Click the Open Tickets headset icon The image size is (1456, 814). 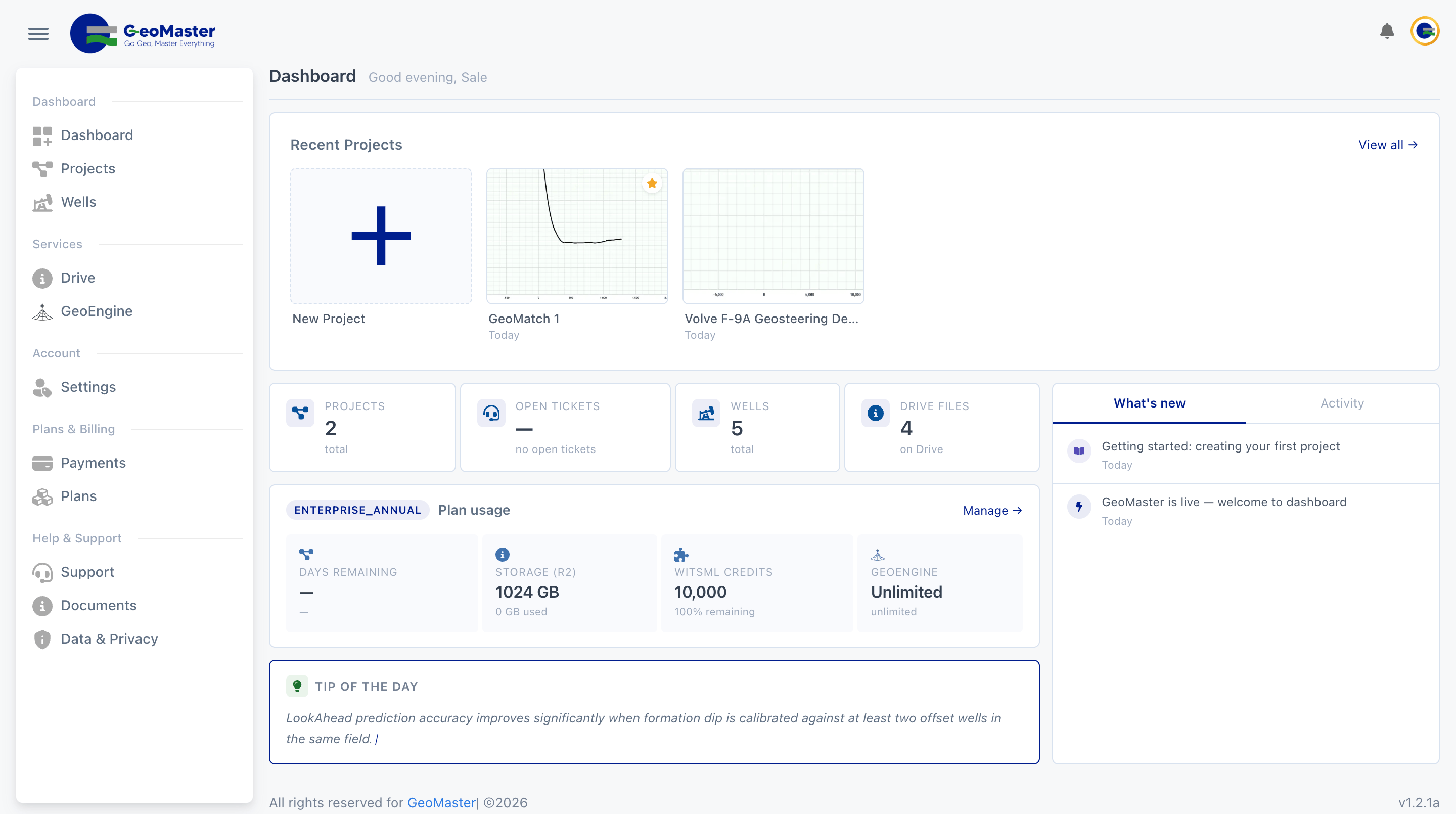point(491,413)
